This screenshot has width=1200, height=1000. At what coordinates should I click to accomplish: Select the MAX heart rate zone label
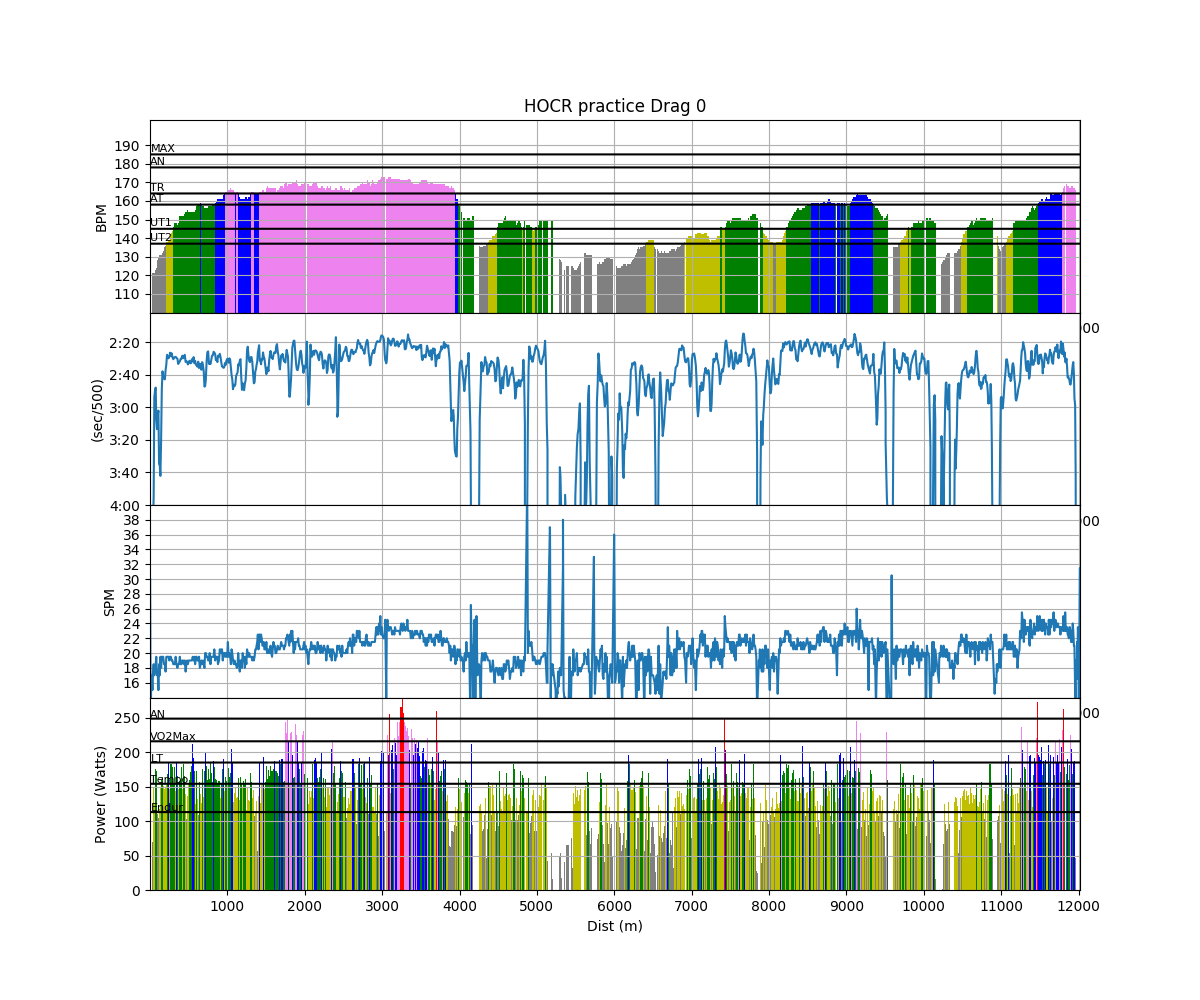pos(162,148)
